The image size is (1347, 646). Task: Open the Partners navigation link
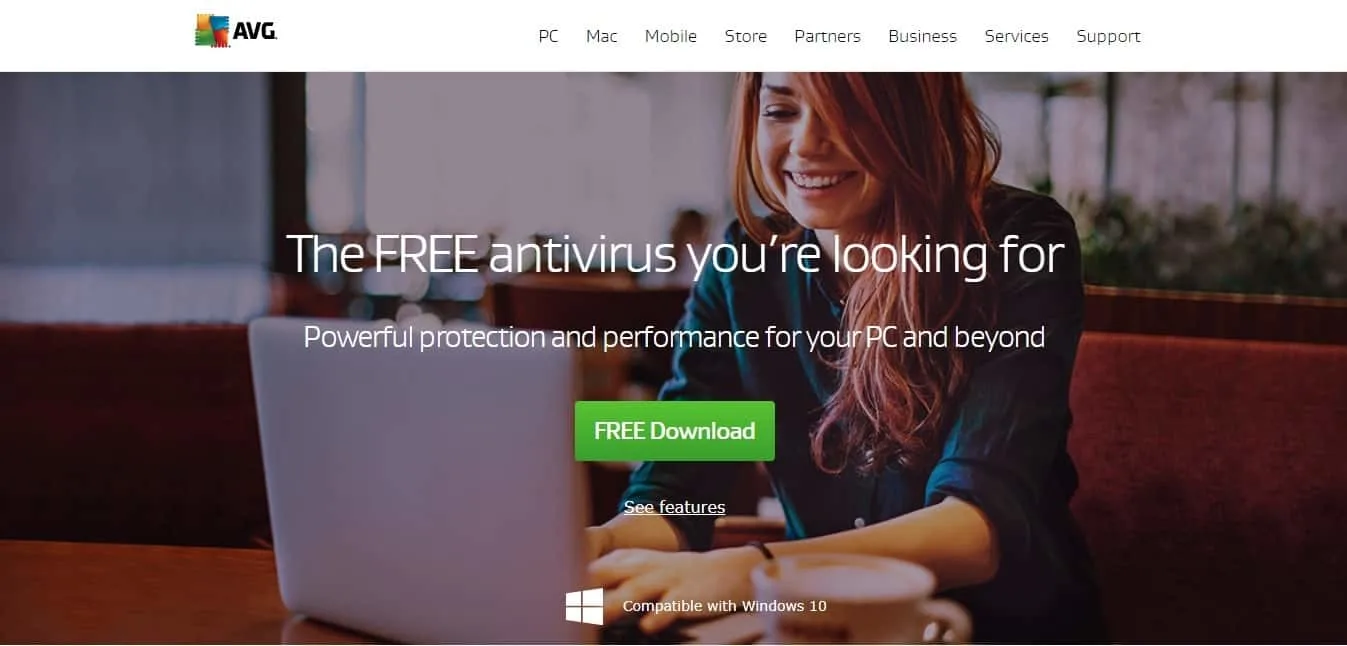click(x=827, y=36)
